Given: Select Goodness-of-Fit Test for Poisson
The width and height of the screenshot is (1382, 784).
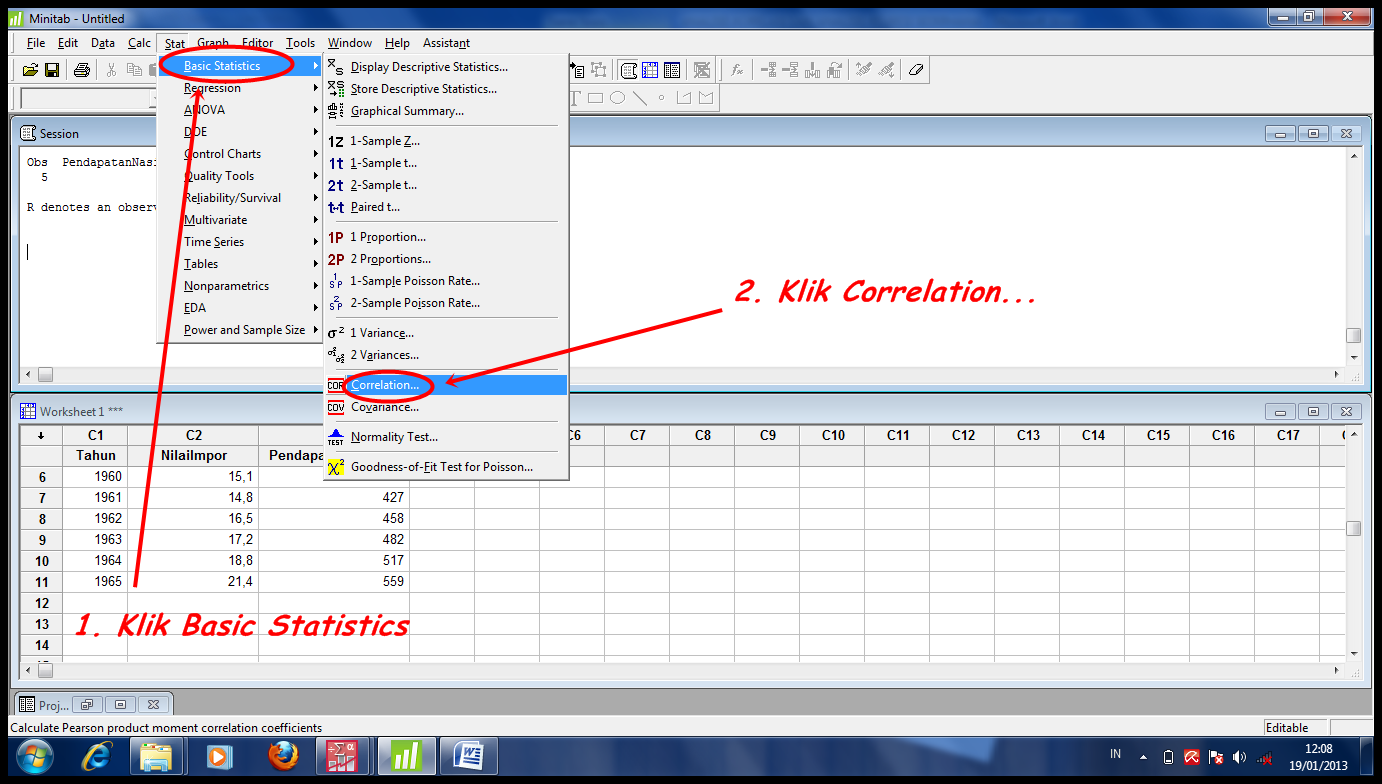Looking at the screenshot, I should point(446,467).
